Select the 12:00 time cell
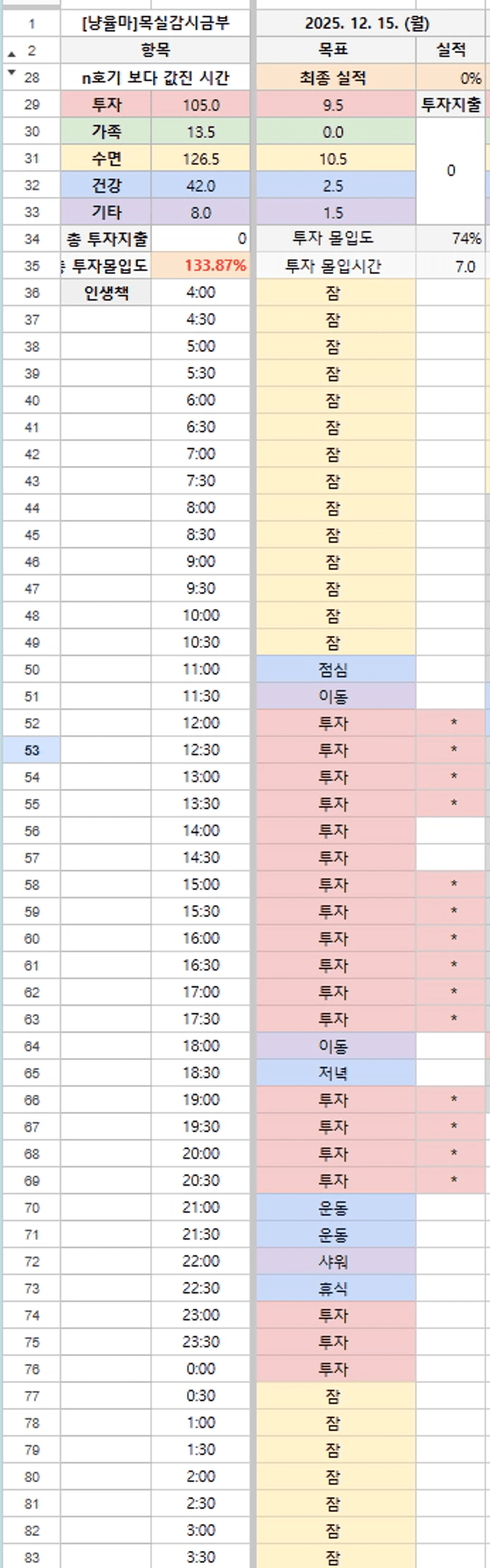Viewport: 490px width, 1568px height. coord(201,723)
